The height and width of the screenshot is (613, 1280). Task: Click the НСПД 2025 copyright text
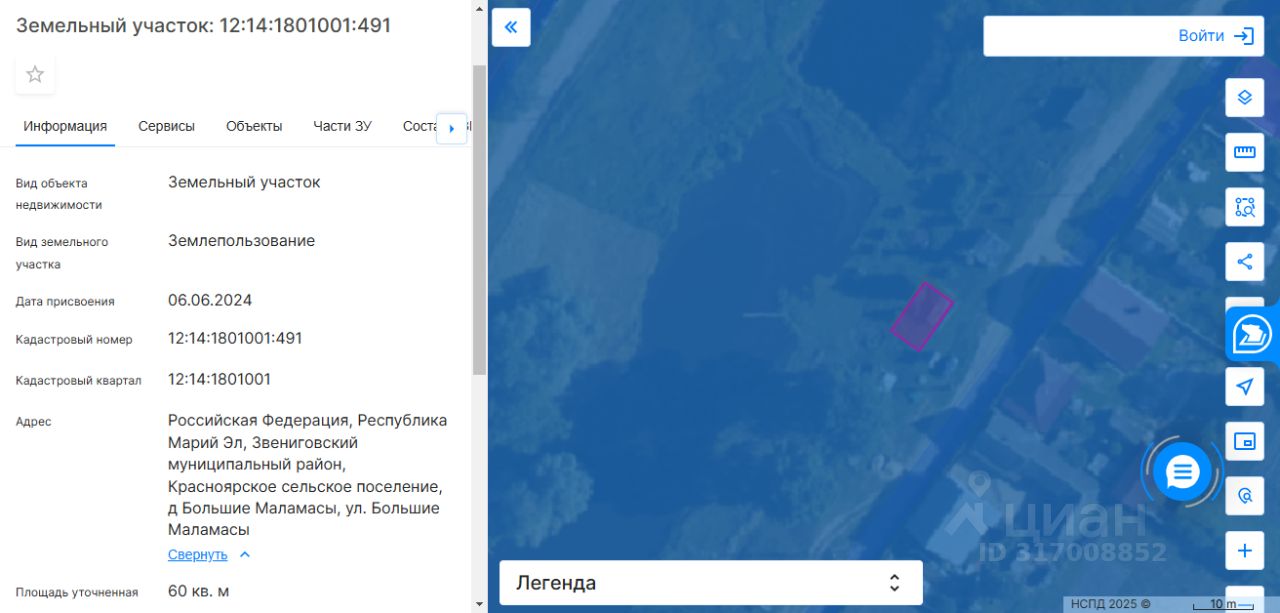(x=1110, y=604)
